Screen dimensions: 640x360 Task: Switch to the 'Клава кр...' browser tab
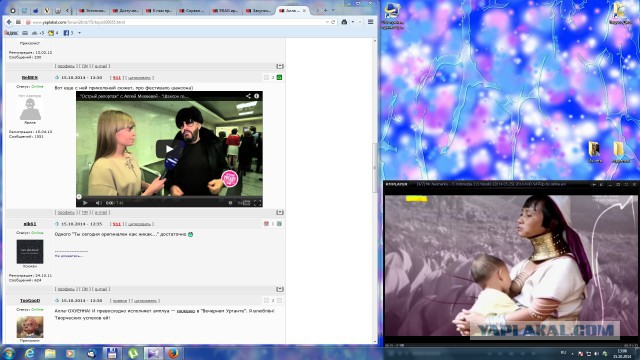[159, 11]
